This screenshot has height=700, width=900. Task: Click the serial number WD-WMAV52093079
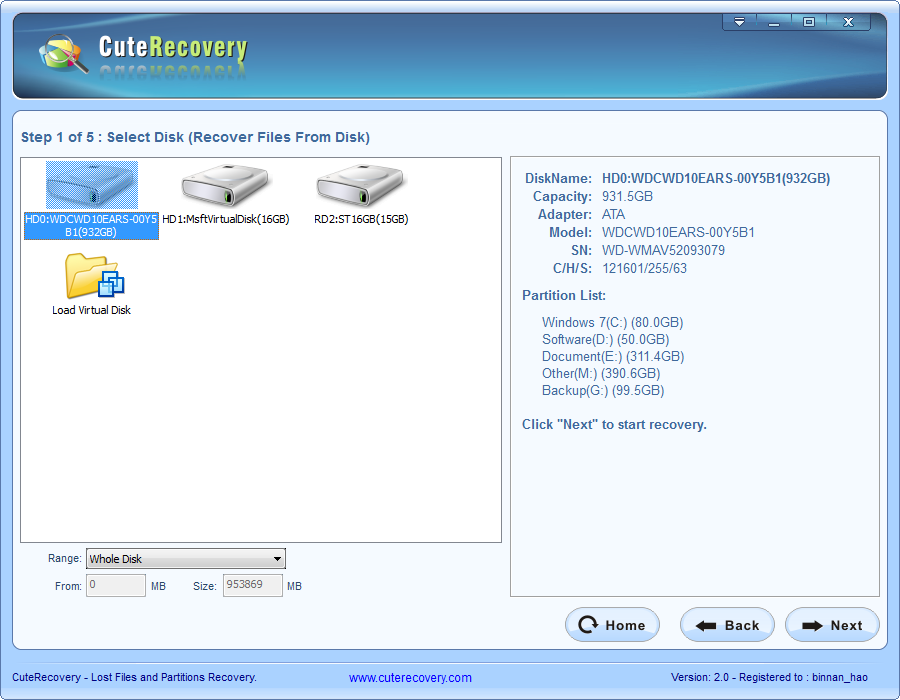coord(663,251)
